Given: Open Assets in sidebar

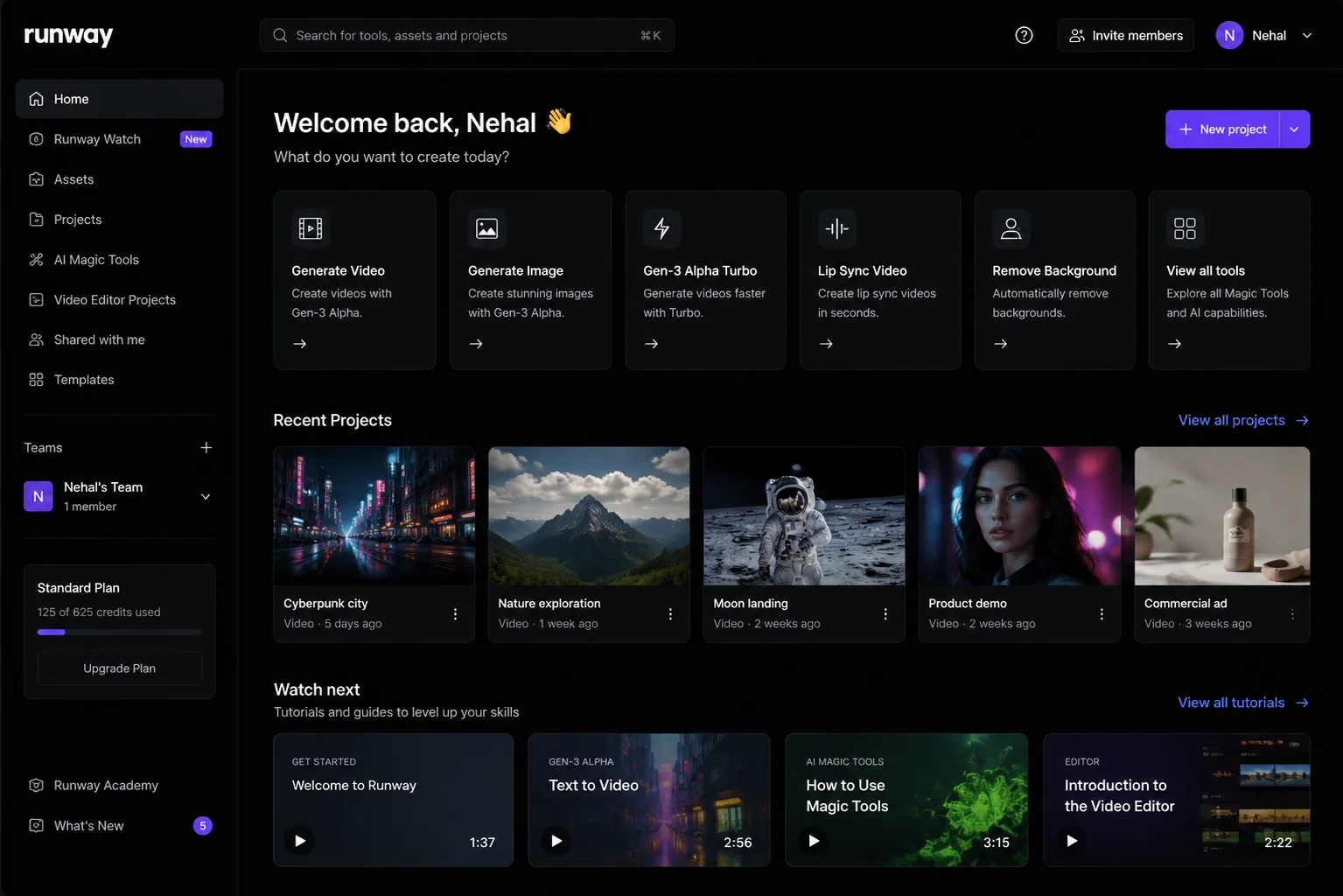Looking at the screenshot, I should pyautogui.click(x=120, y=179).
